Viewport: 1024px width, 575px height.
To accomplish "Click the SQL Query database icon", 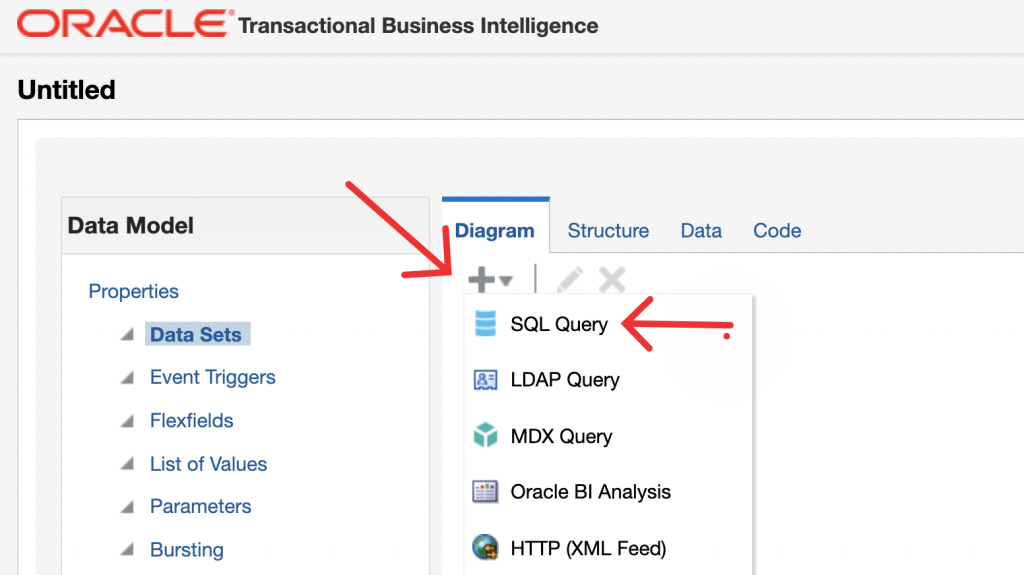I will (x=485, y=324).
